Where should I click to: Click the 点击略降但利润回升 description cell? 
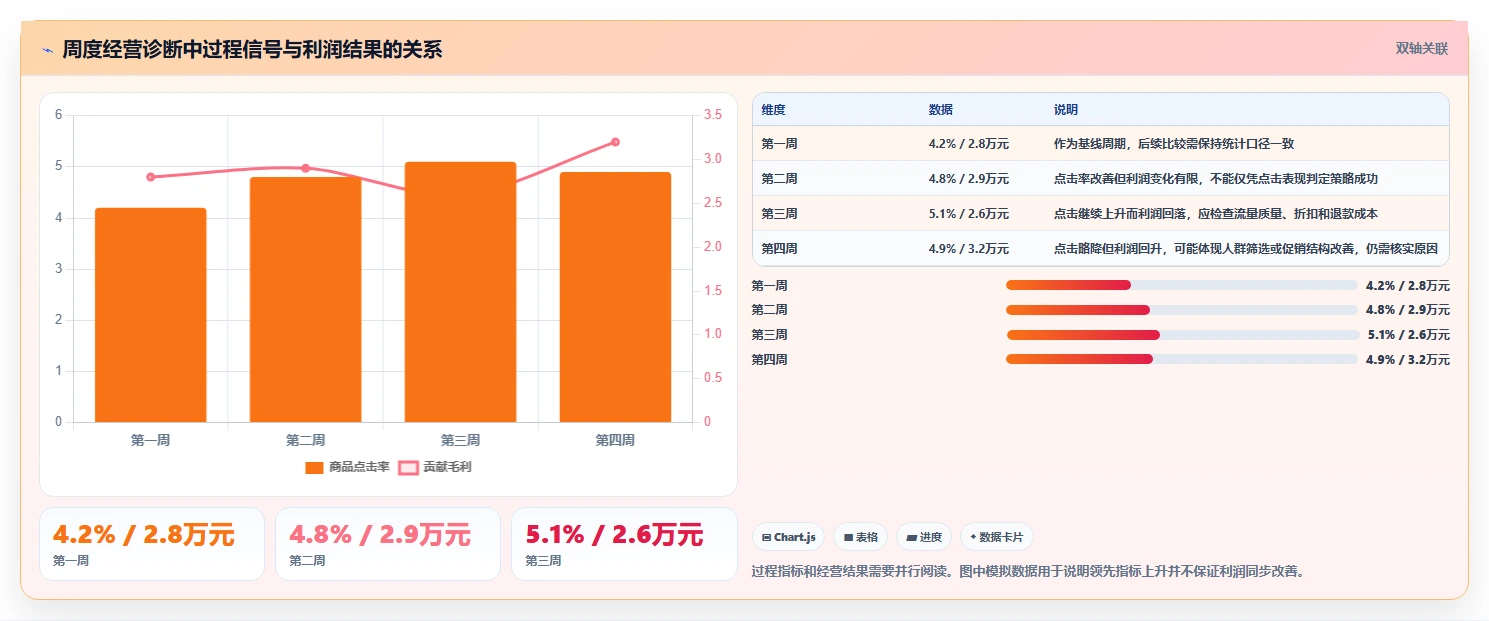coord(1246,249)
